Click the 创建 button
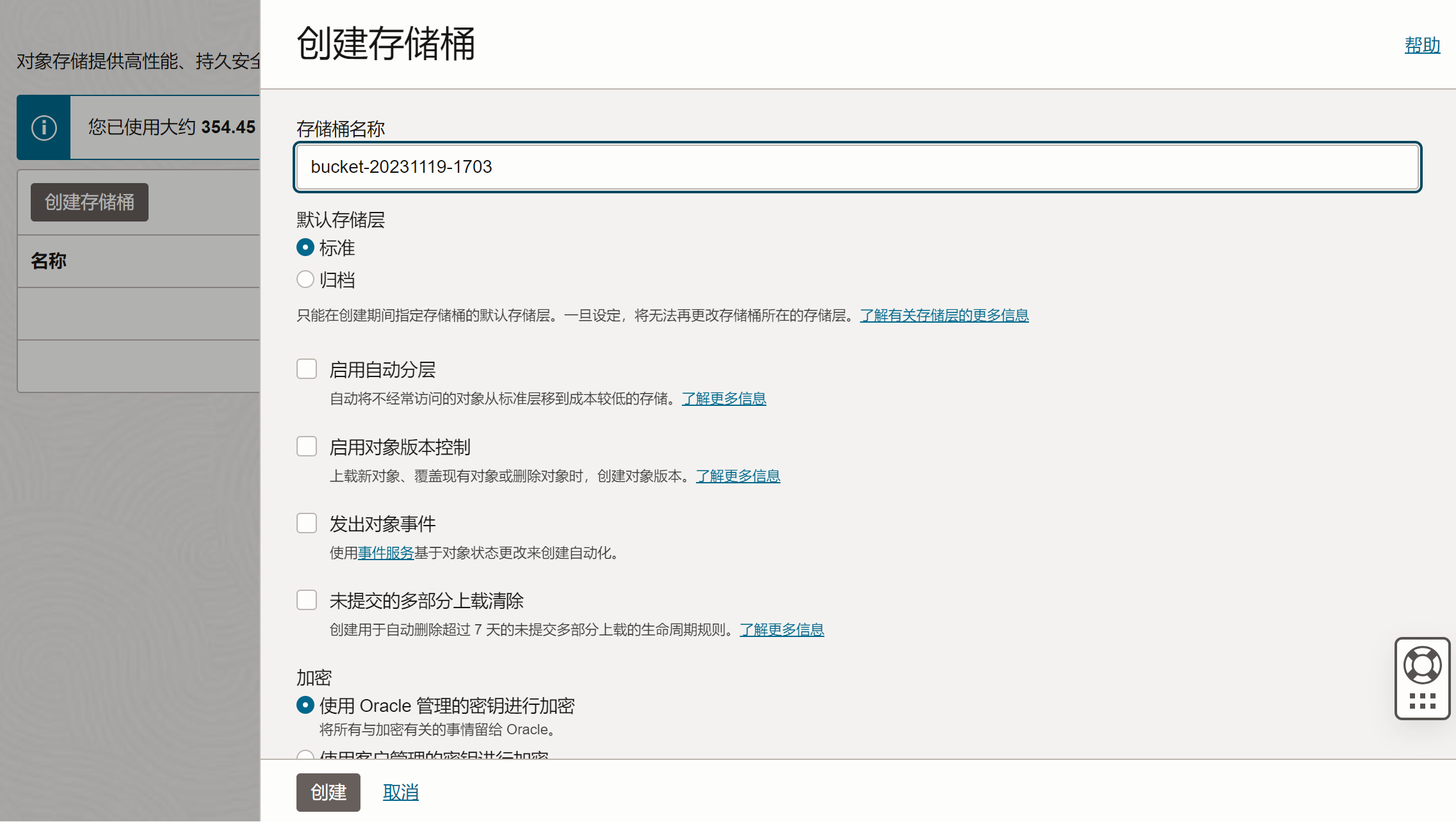 tap(328, 793)
